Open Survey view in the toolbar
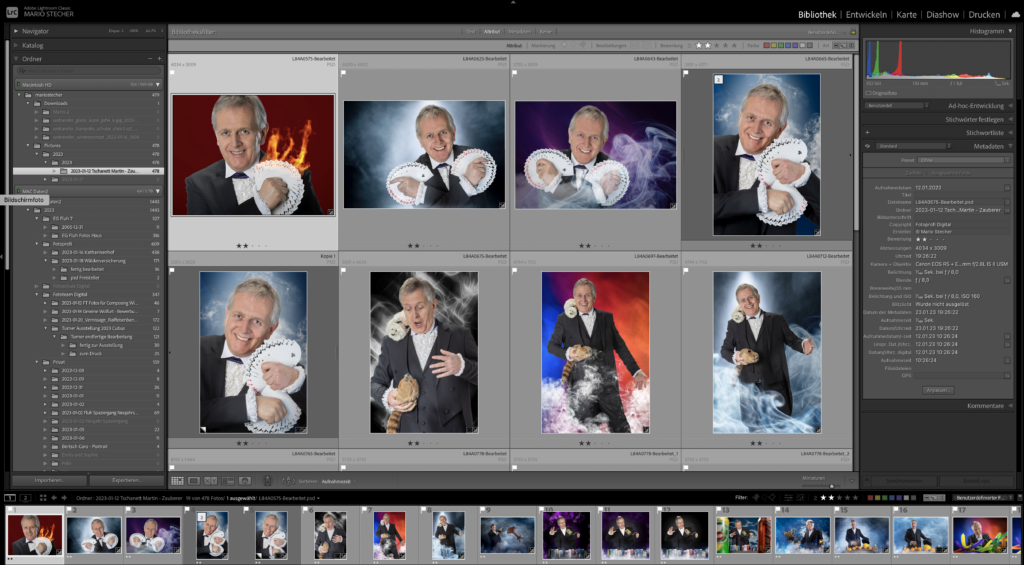This screenshot has height=565, width=1024. coord(227,481)
